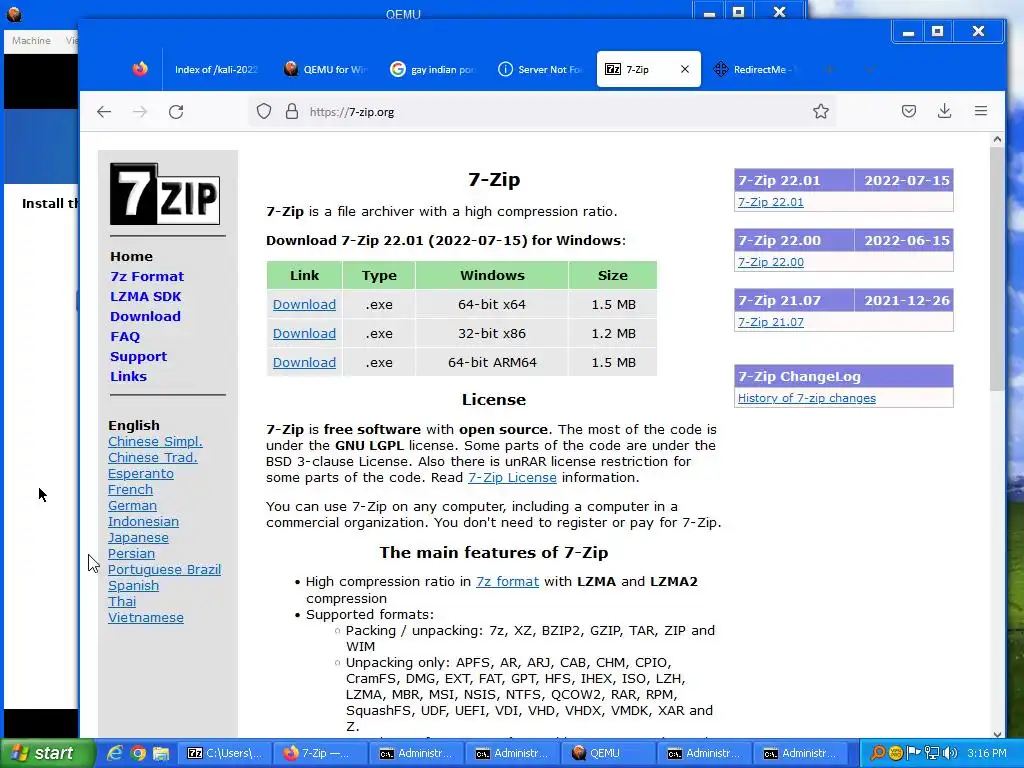Open the FAQ sidebar link
This screenshot has width=1024, height=768.
(125, 336)
